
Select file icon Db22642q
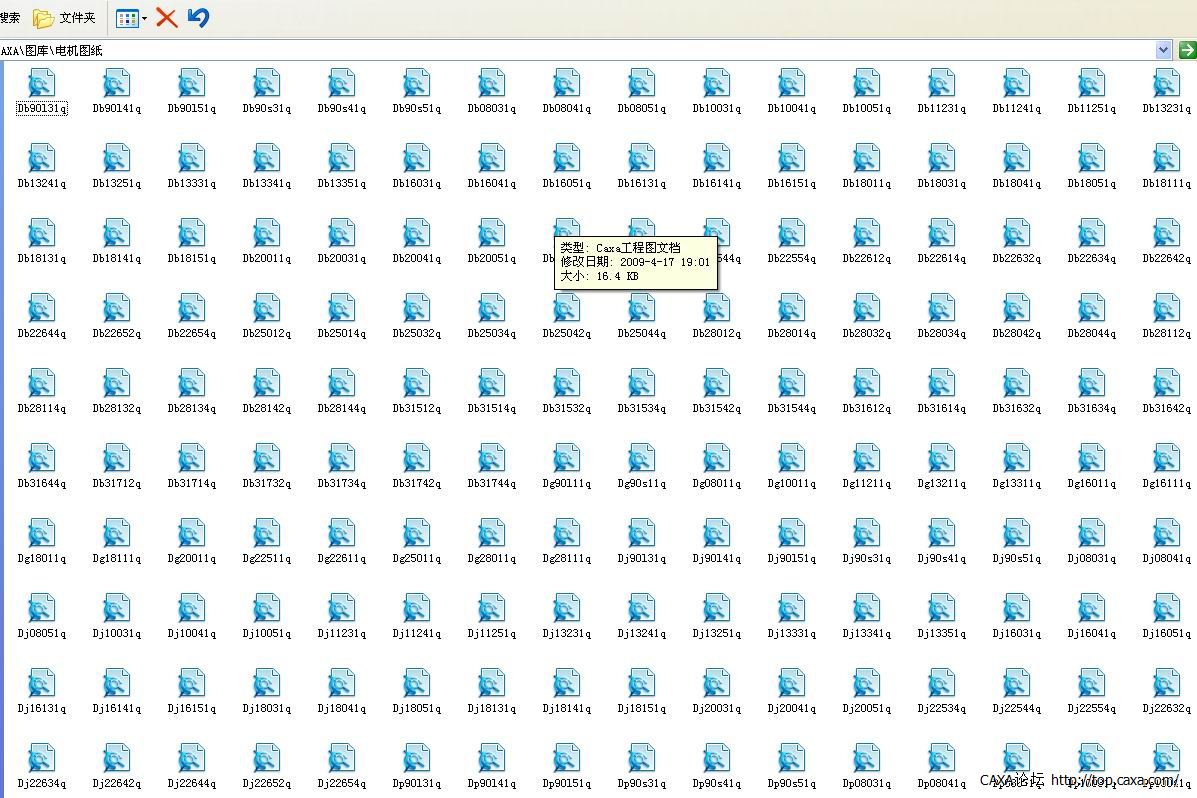coord(1166,232)
